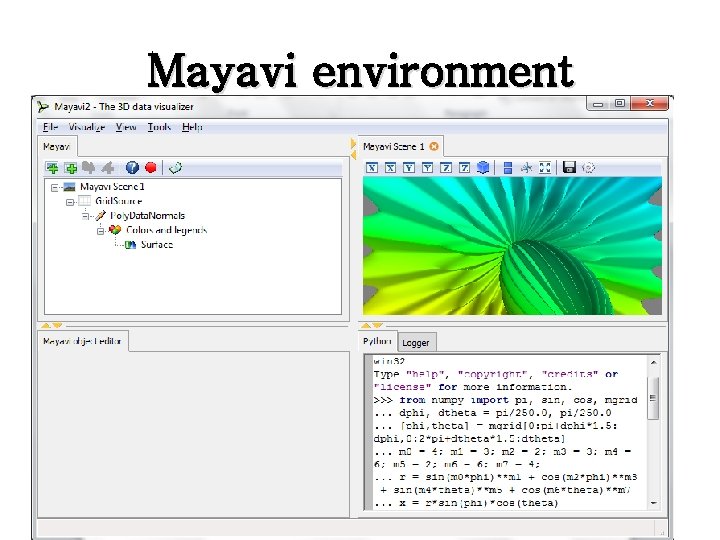Screen dimensions: 720x540
Task: Open the Help menu
Action: pyautogui.click(x=192, y=127)
